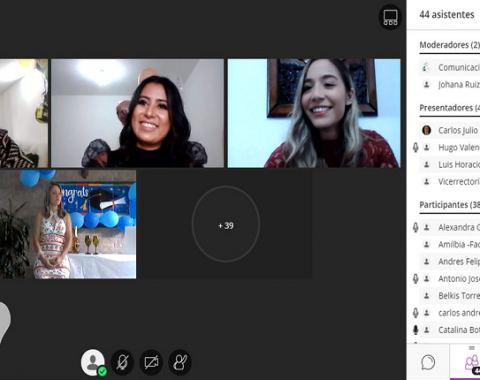Screen dimensions: 480x380
Task: Unmute the microphone audio
Action: coord(122,362)
